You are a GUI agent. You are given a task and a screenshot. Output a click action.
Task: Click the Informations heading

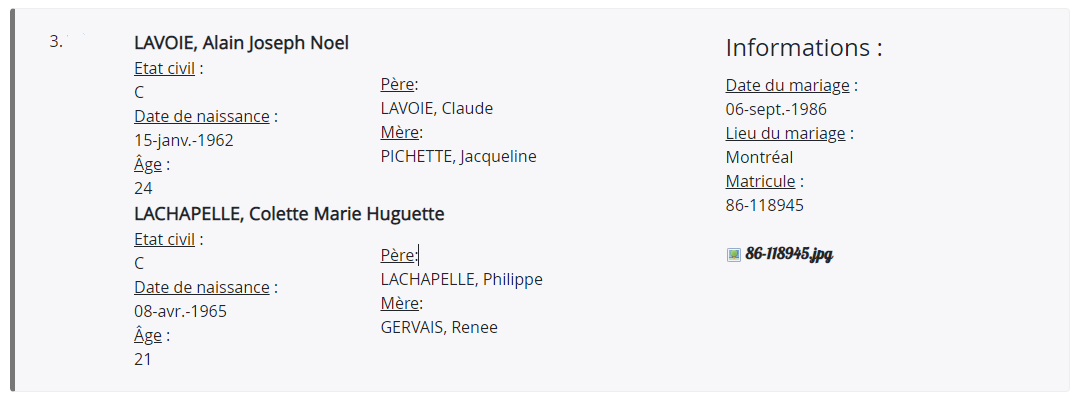804,48
